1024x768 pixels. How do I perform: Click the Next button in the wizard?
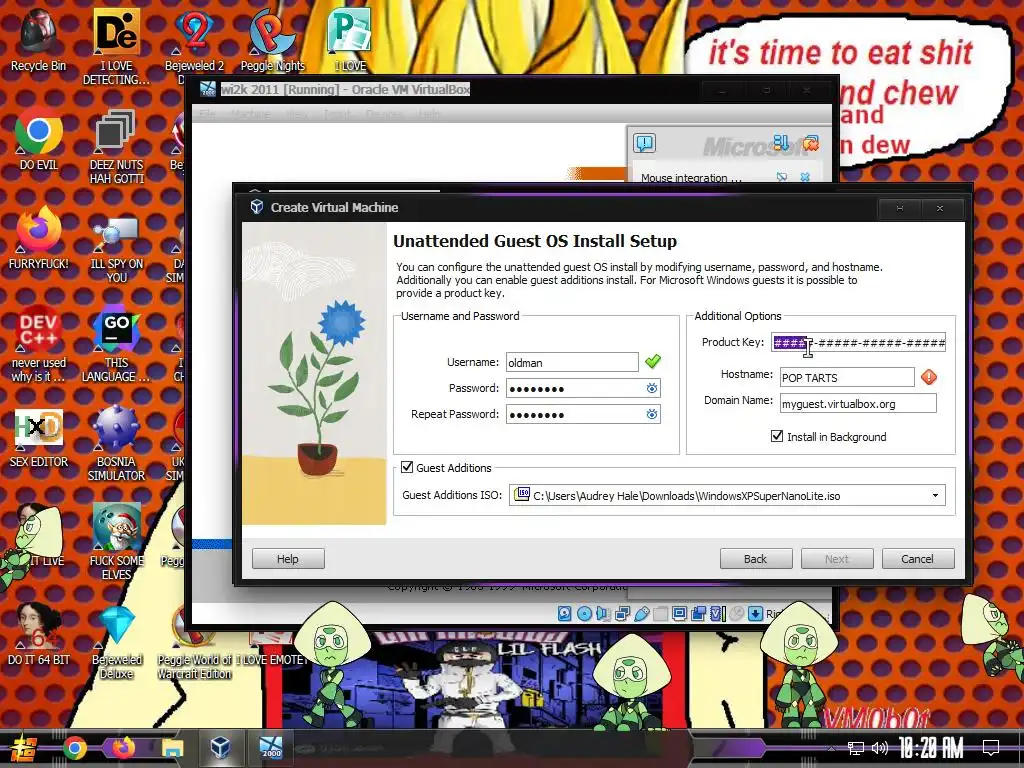click(837, 559)
